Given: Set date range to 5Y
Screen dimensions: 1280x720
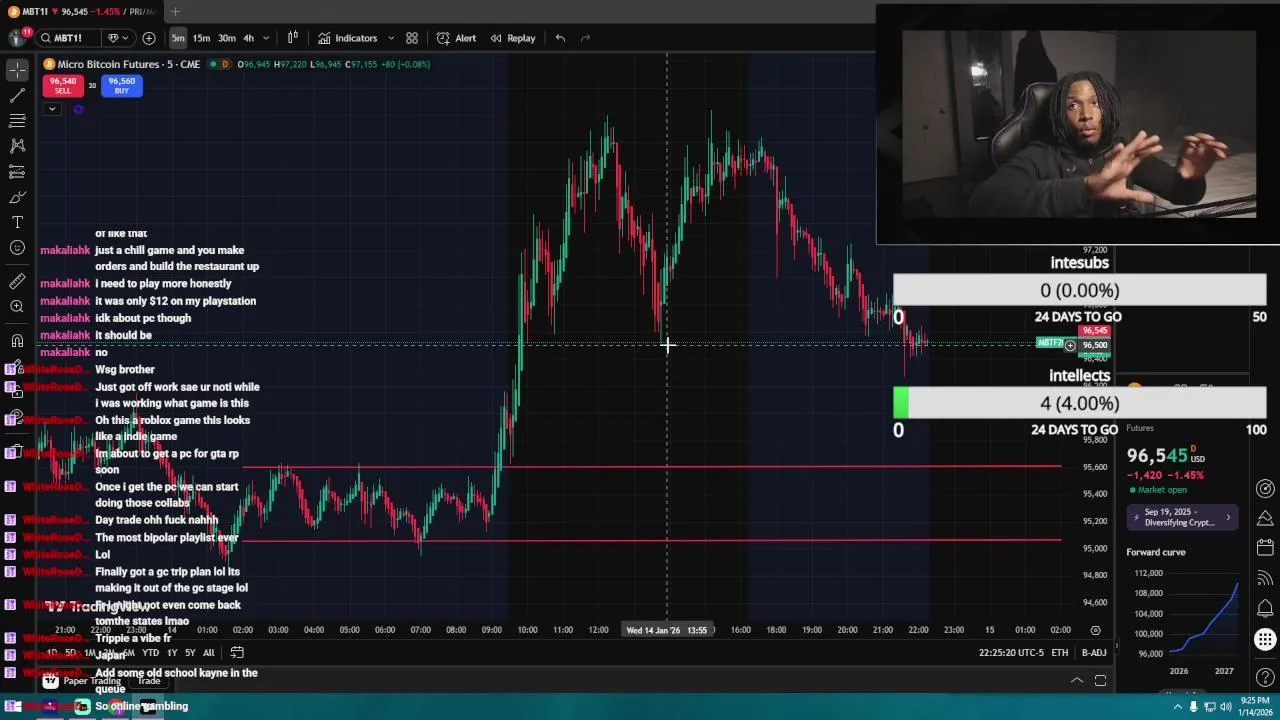Looking at the screenshot, I should pyautogui.click(x=190, y=653).
